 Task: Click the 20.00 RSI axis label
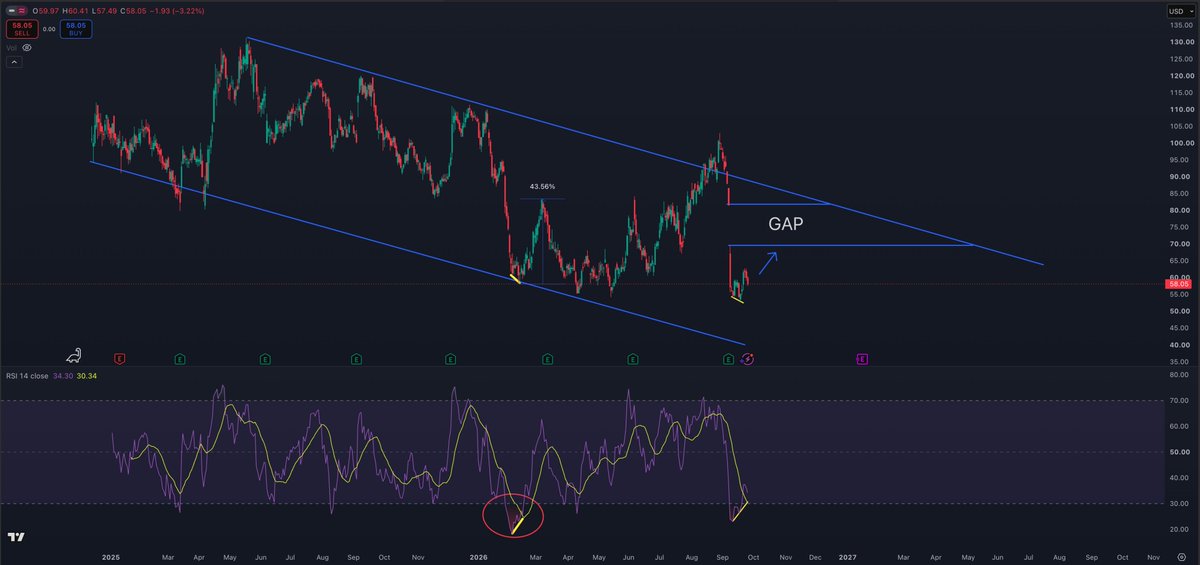point(1181,529)
